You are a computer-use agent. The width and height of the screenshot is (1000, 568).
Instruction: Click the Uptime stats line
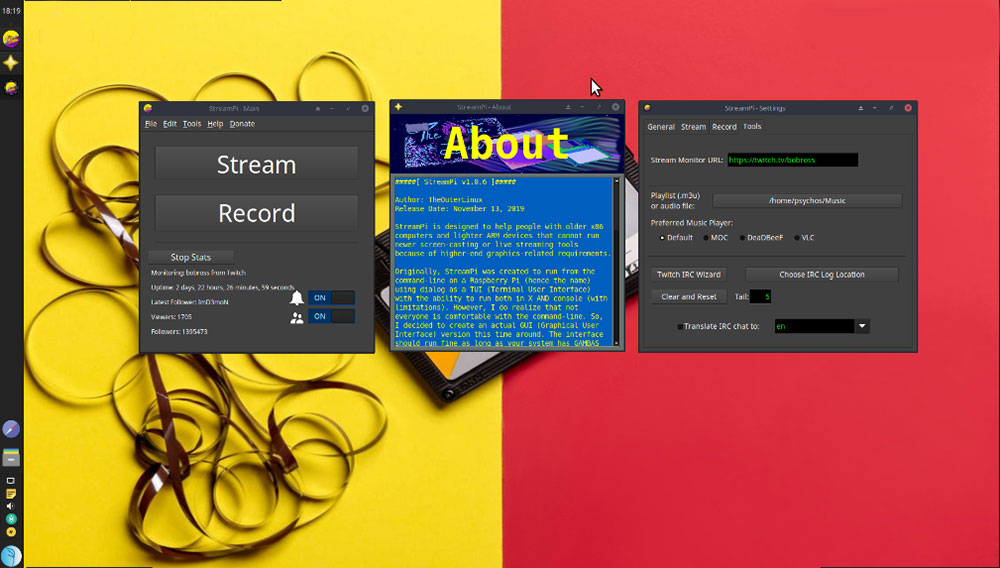click(x=223, y=288)
